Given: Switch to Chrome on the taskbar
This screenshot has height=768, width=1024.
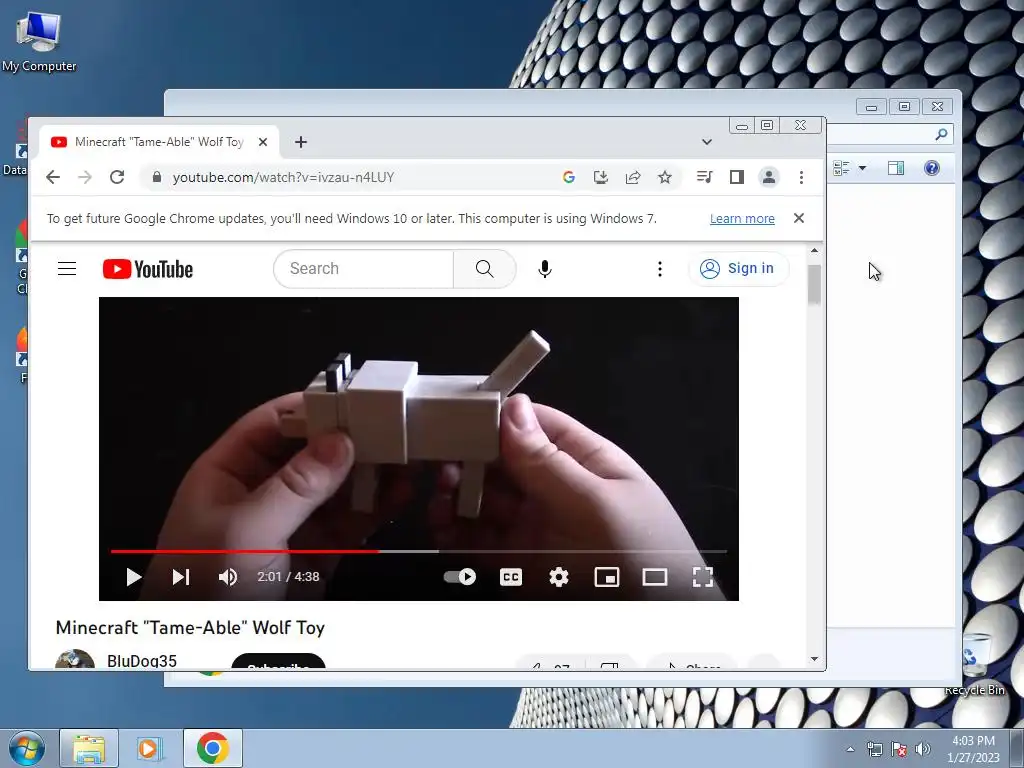Looking at the screenshot, I should coord(212,748).
